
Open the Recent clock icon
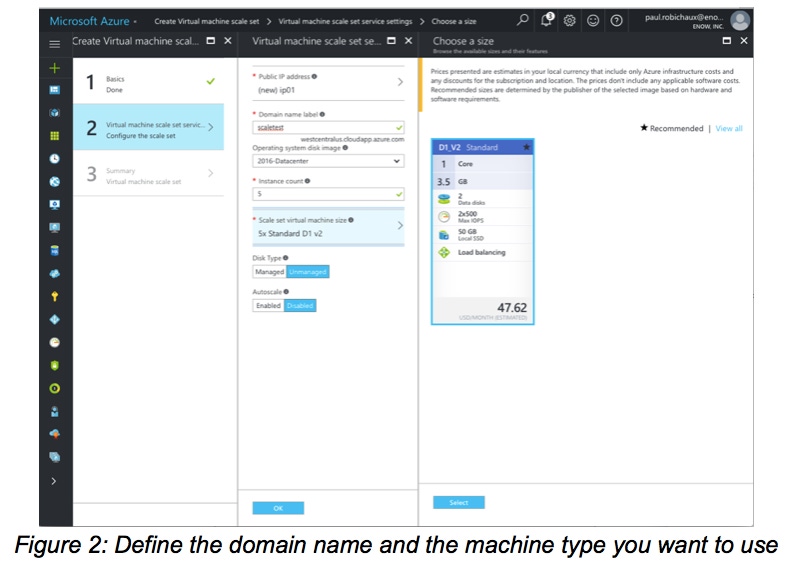click(54, 159)
